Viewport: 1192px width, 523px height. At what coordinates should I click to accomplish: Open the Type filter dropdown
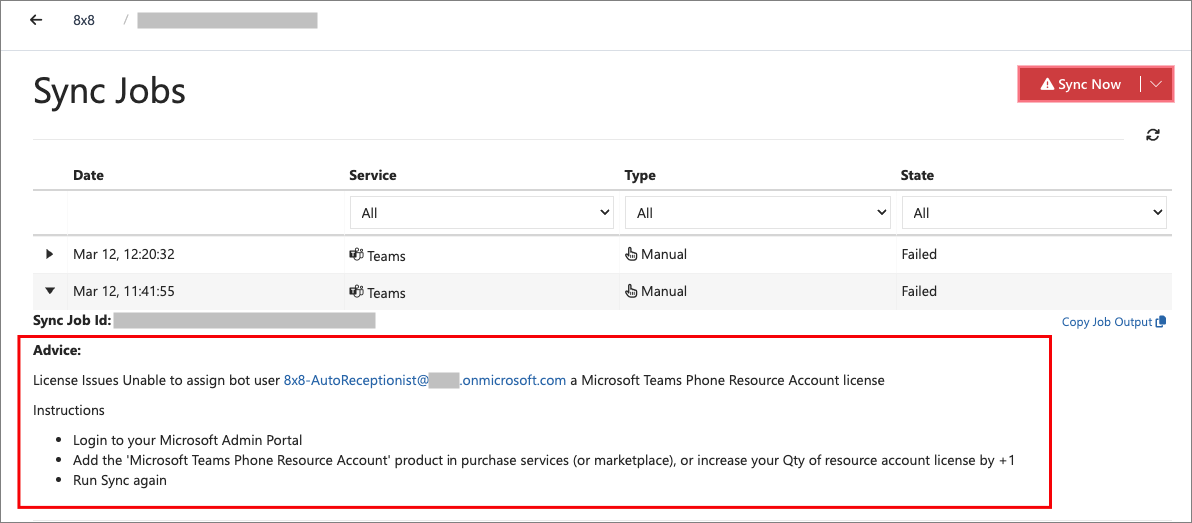click(x=757, y=214)
